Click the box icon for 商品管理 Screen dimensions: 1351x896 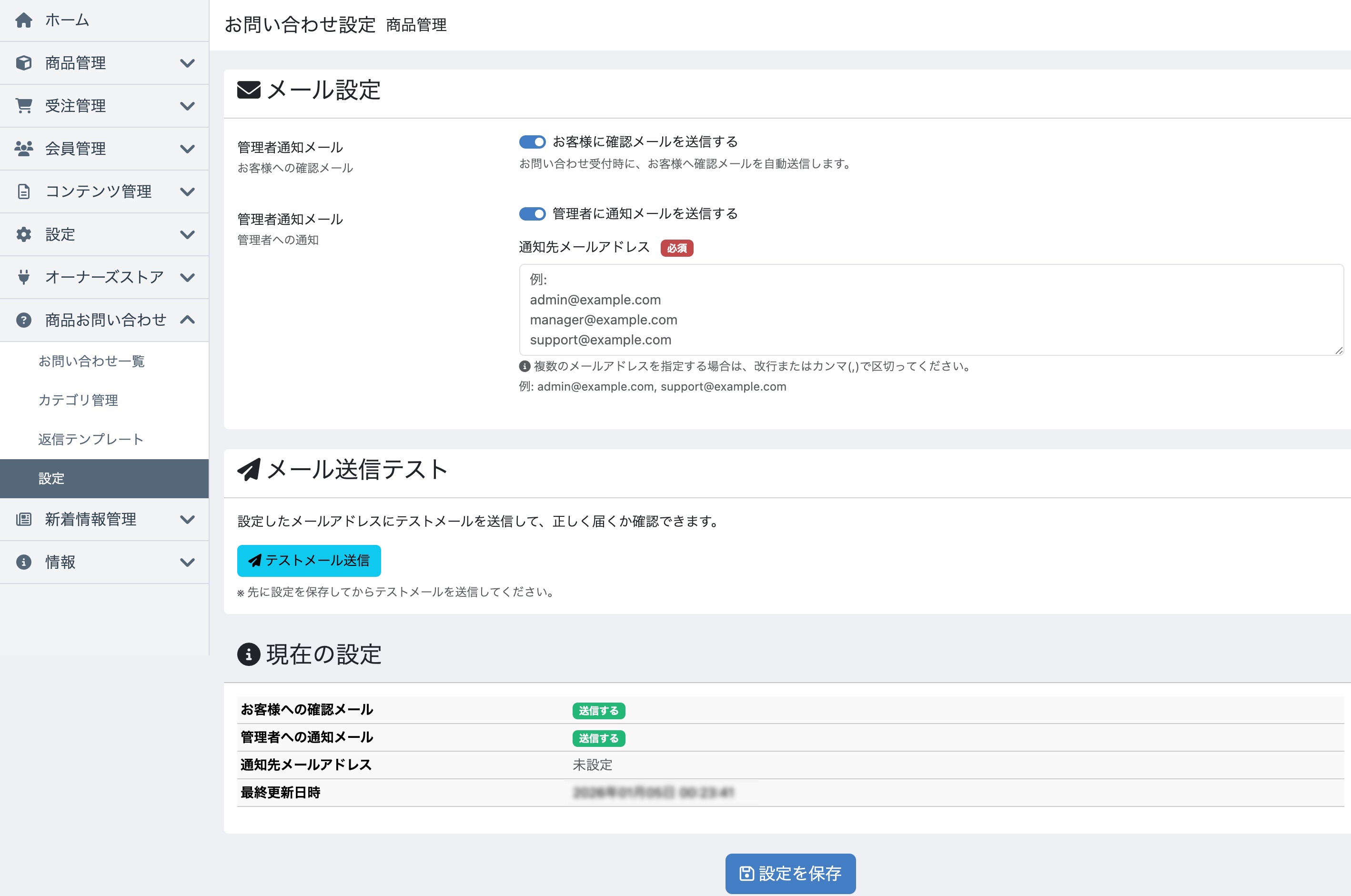coord(23,63)
